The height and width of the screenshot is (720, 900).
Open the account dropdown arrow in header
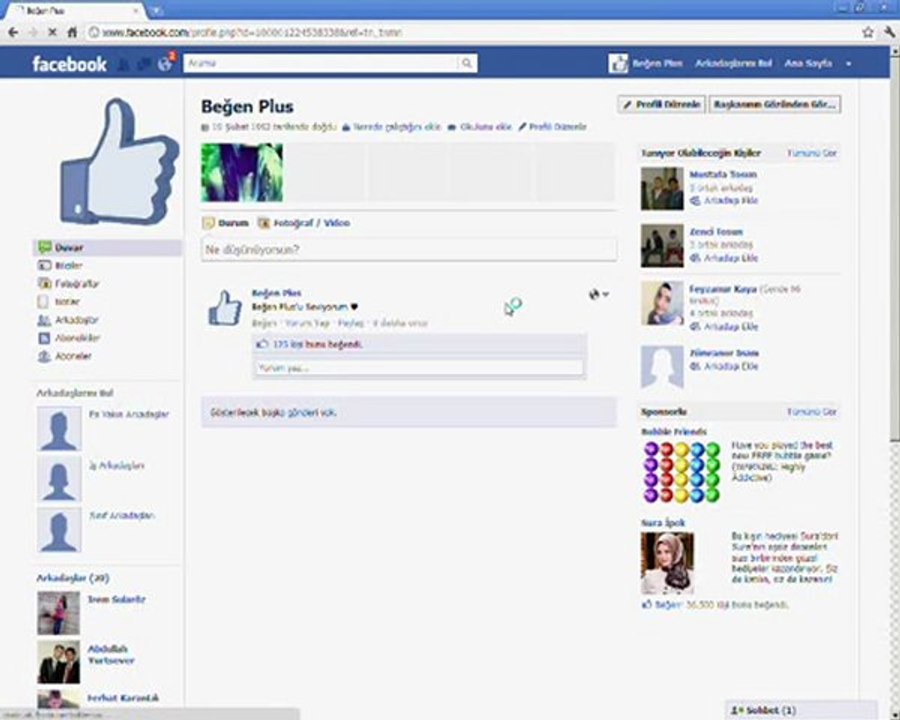pyautogui.click(x=849, y=64)
